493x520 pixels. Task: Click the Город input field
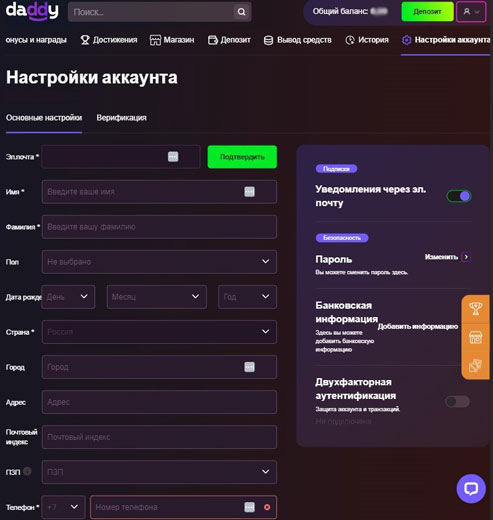[x=159, y=367]
